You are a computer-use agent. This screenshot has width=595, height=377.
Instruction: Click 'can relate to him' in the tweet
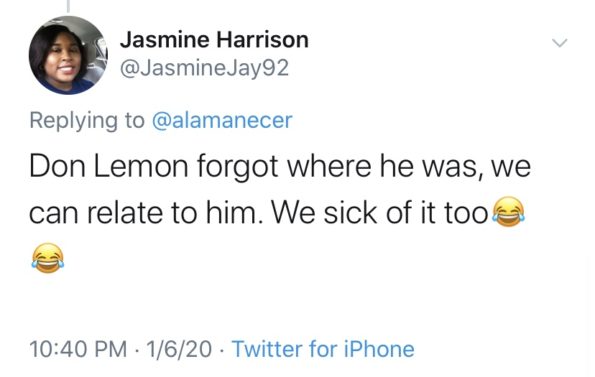pyautogui.click(x=146, y=213)
